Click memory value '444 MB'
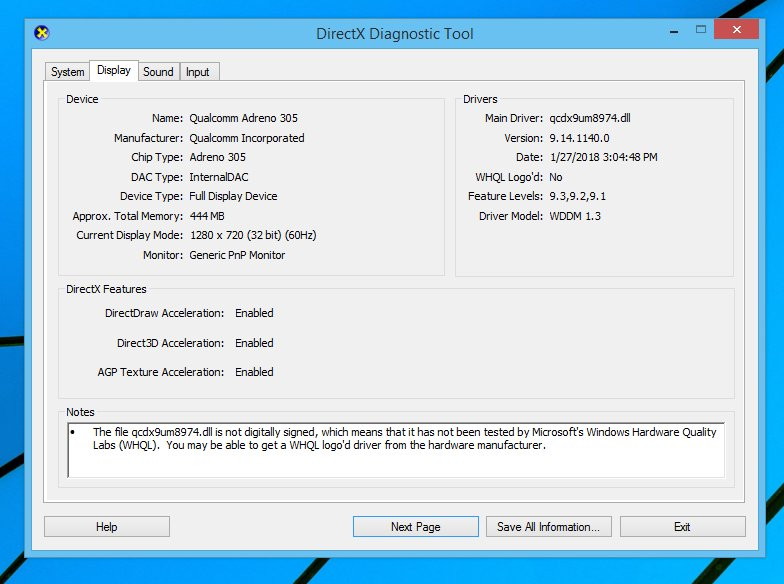 click(x=207, y=216)
